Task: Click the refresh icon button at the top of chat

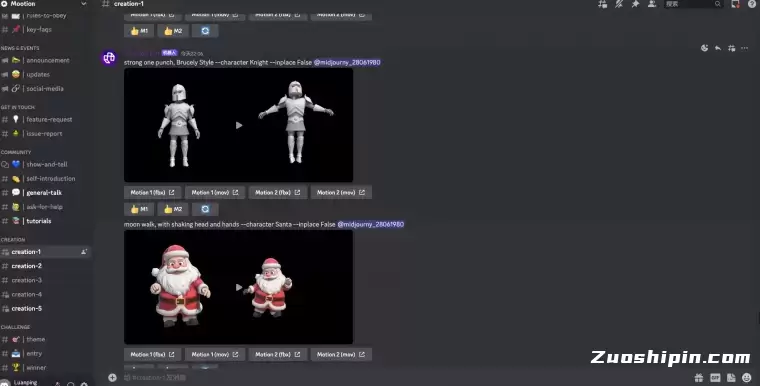Action: [x=205, y=31]
